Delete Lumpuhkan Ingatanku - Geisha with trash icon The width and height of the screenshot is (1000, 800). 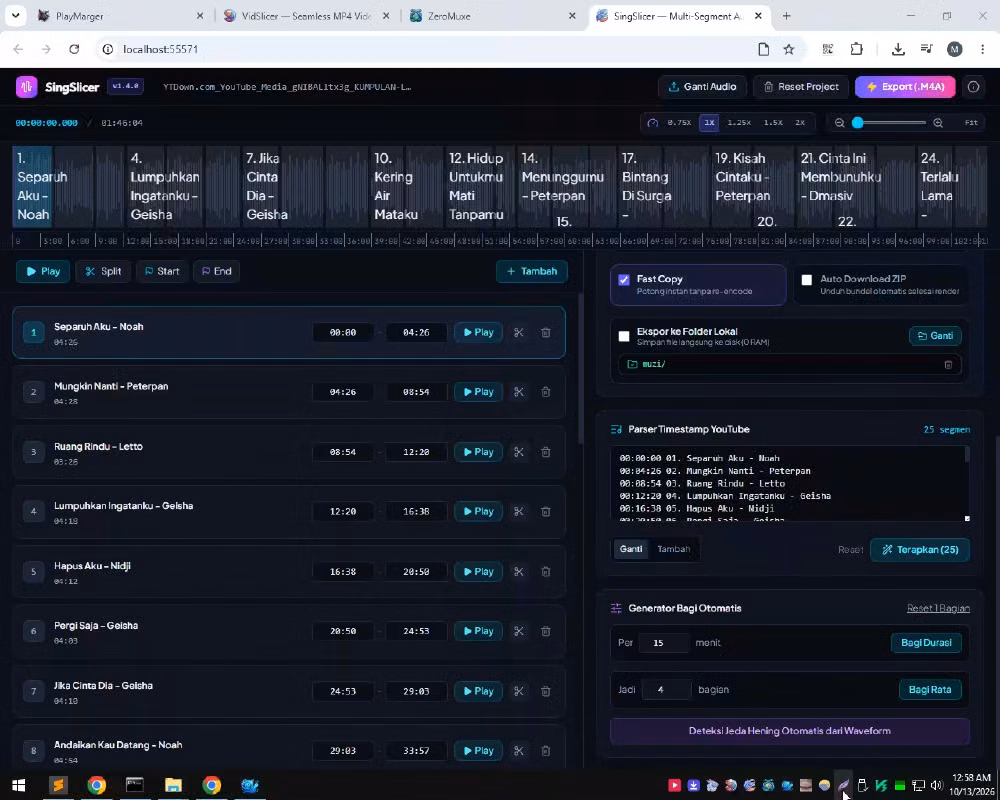tap(546, 511)
